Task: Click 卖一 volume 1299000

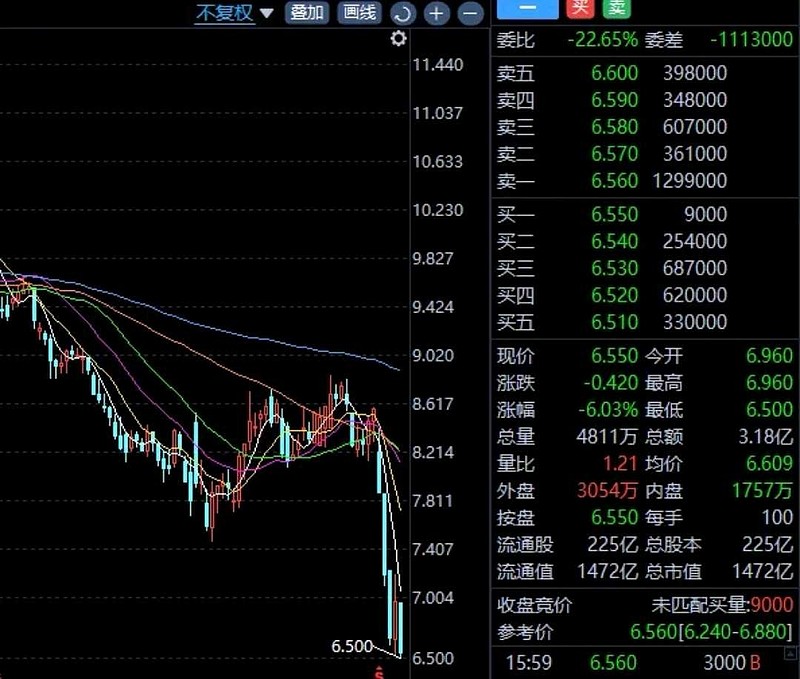Action: [x=690, y=181]
